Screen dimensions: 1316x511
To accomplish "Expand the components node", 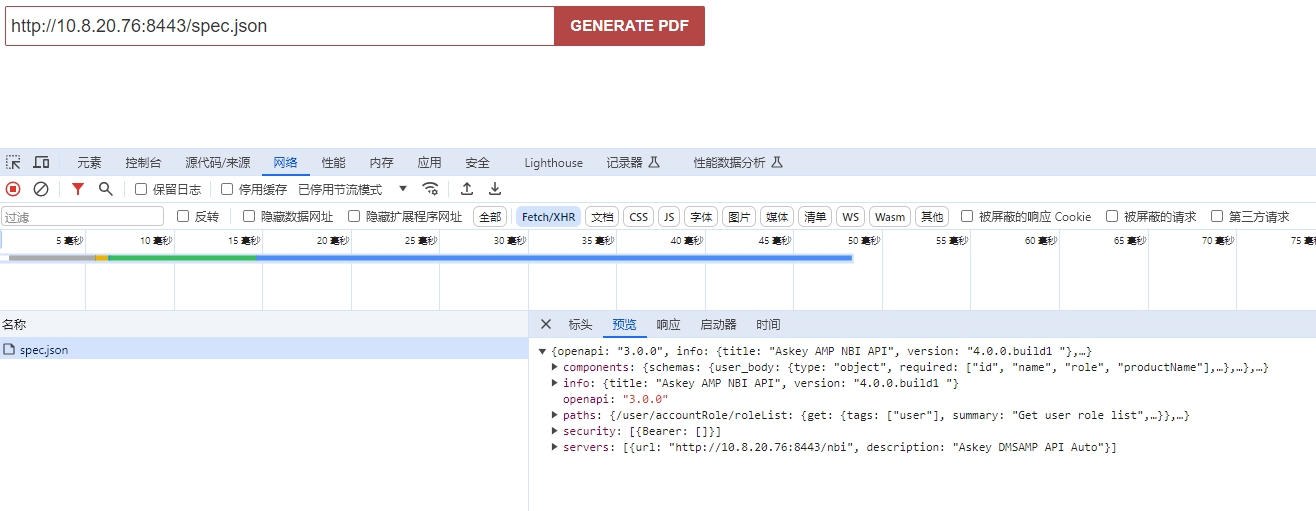I will pyautogui.click(x=555, y=367).
